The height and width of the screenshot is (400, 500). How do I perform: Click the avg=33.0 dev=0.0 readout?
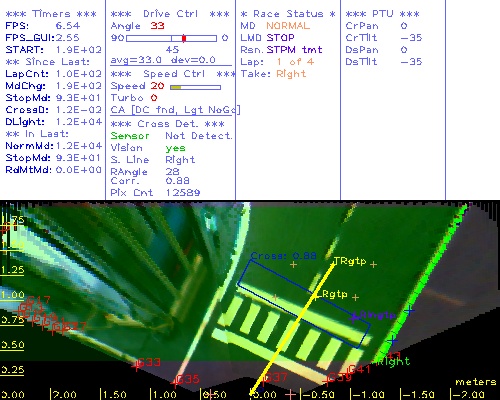[x=163, y=60]
